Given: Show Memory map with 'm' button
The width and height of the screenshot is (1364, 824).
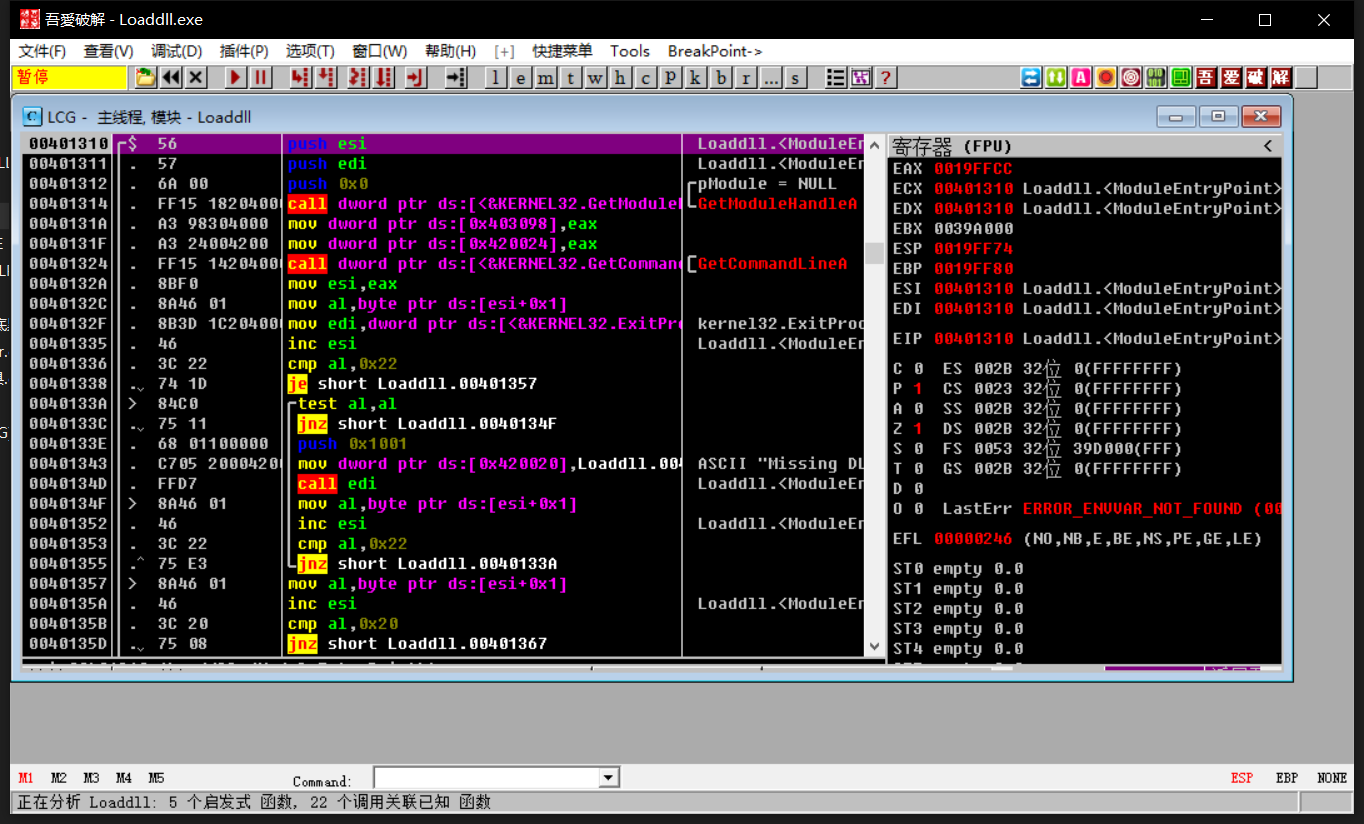Looking at the screenshot, I should 547,78.
